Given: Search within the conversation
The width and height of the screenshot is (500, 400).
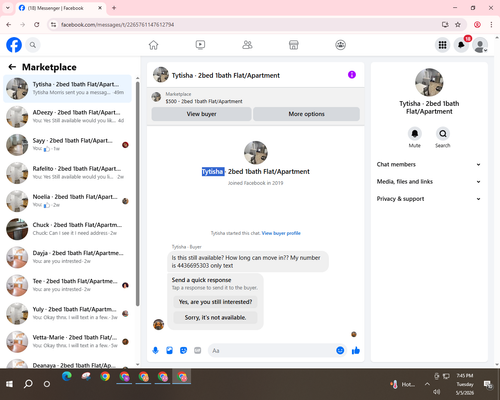Looking at the screenshot, I should click(443, 134).
